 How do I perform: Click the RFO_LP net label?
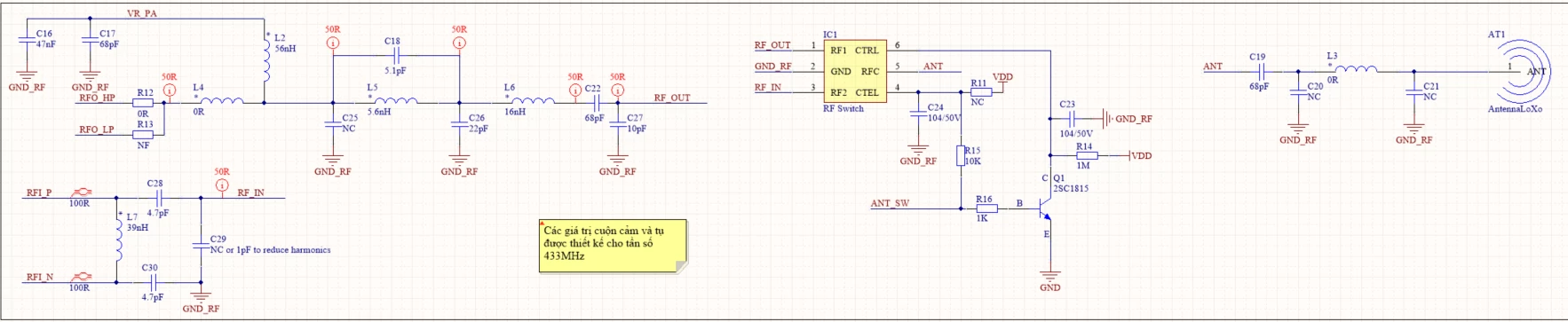[97, 130]
